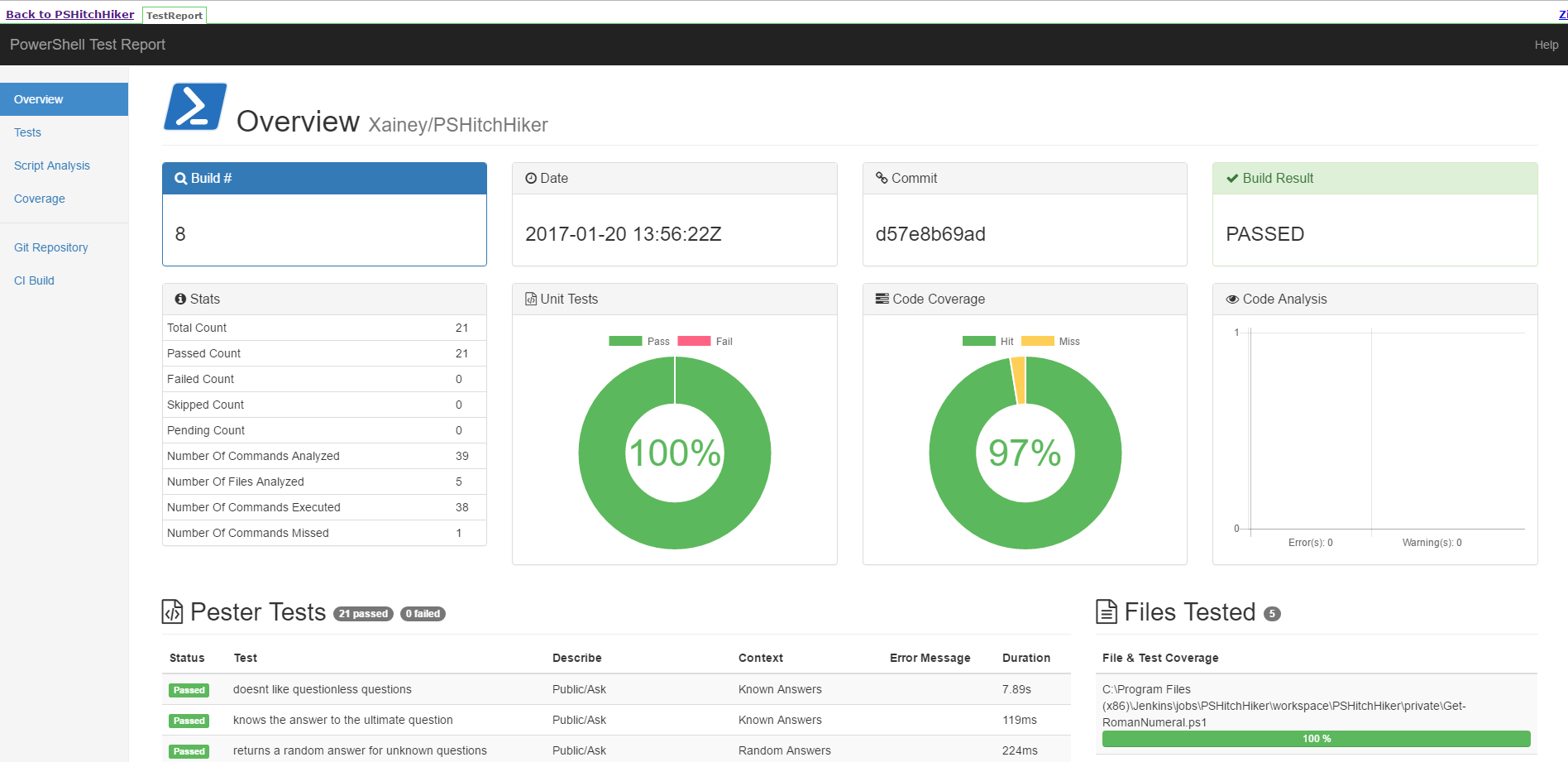The image size is (1568, 762).
Task: Click the clock icon beside Date
Action: (x=531, y=179)
